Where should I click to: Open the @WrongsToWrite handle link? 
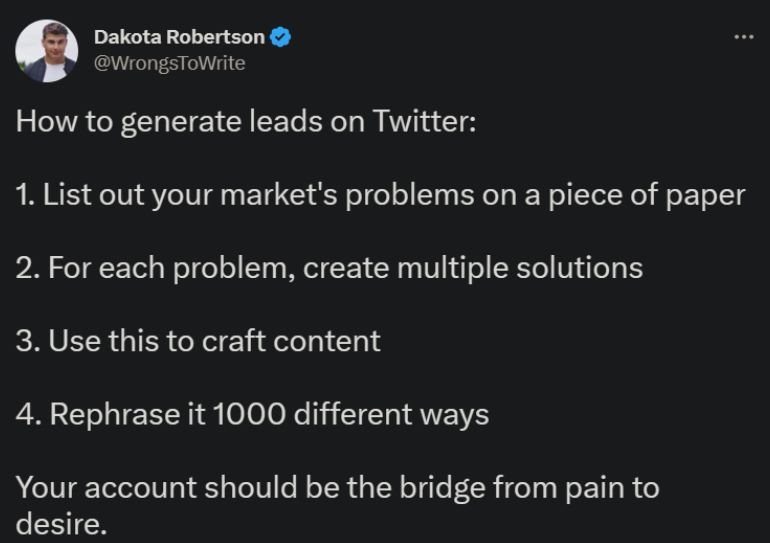click(x=169, y=63)
